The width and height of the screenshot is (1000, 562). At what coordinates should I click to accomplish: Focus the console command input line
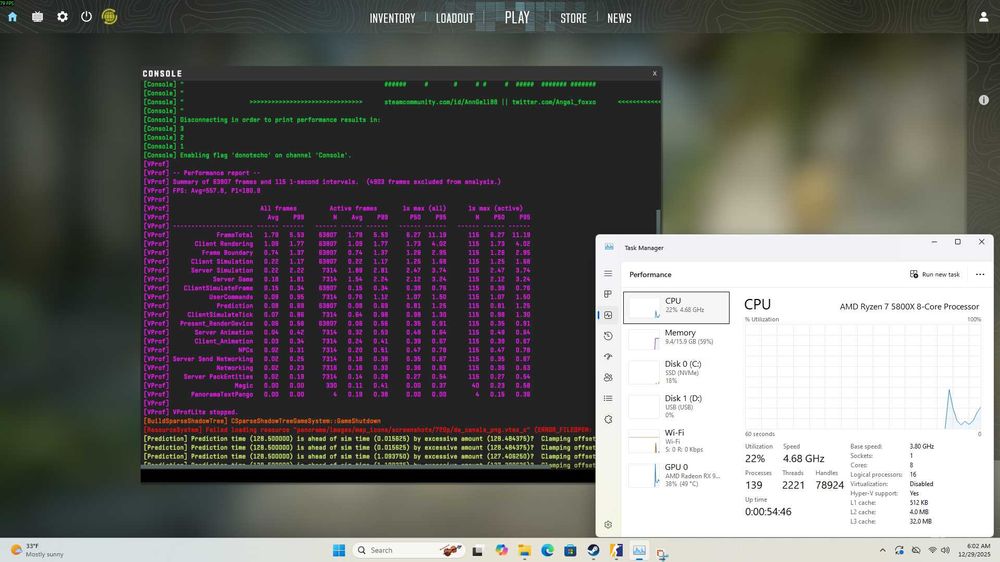(368, 475)
